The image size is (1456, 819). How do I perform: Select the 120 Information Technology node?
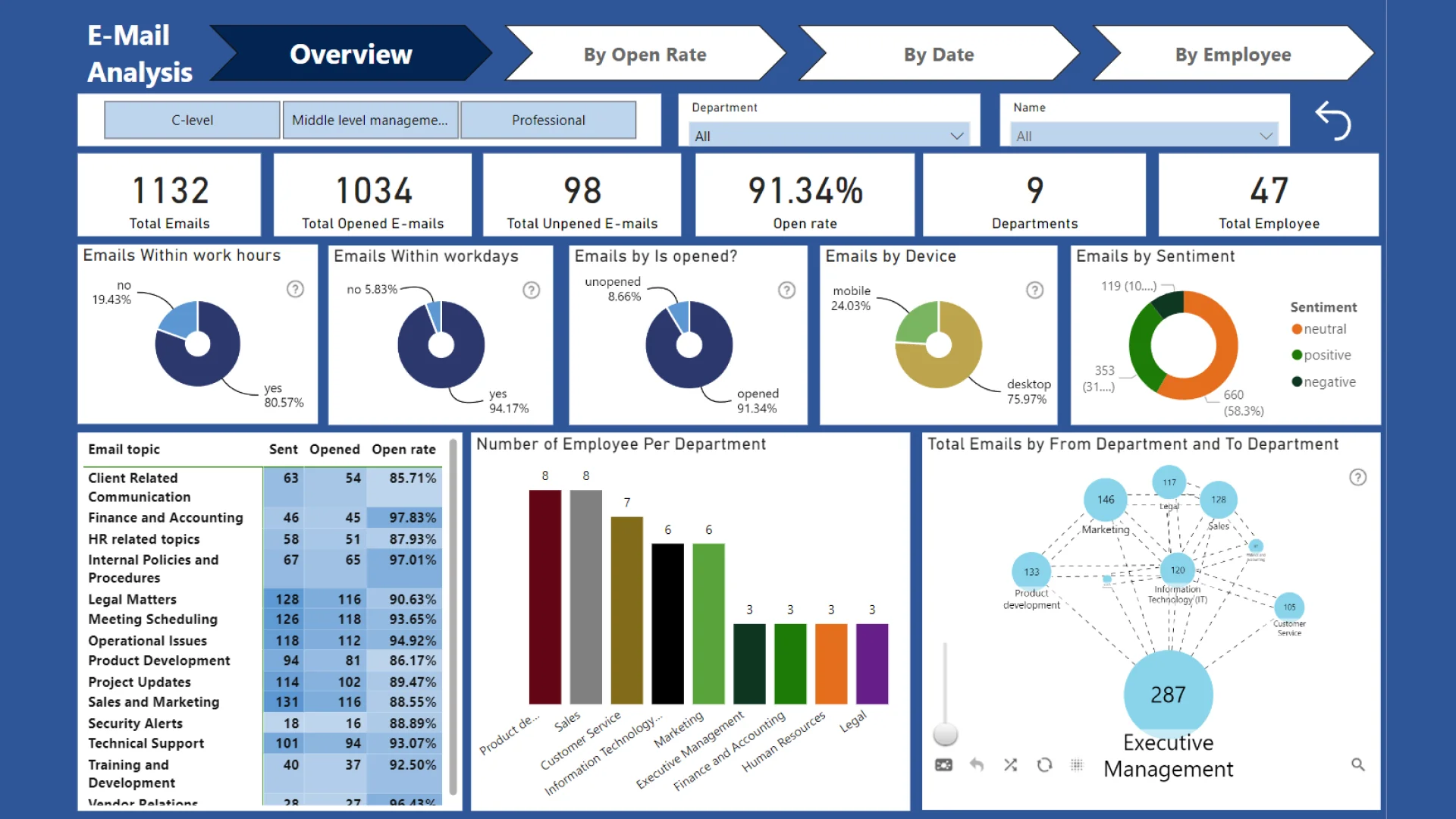1178,570
